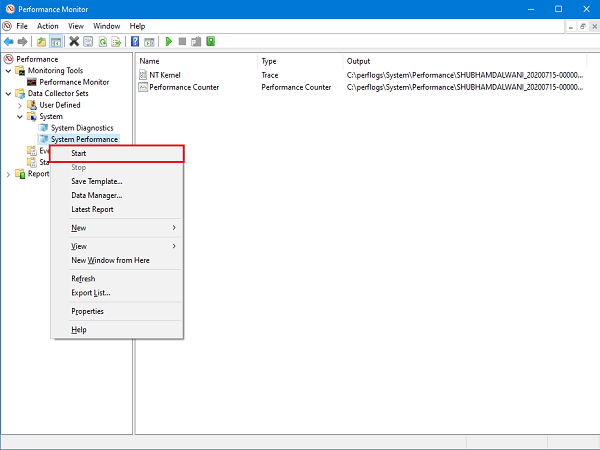The width and height of the screenshot is (600, 450).
Task: Choose Refresh from the context menu
Action: [117, 279]
